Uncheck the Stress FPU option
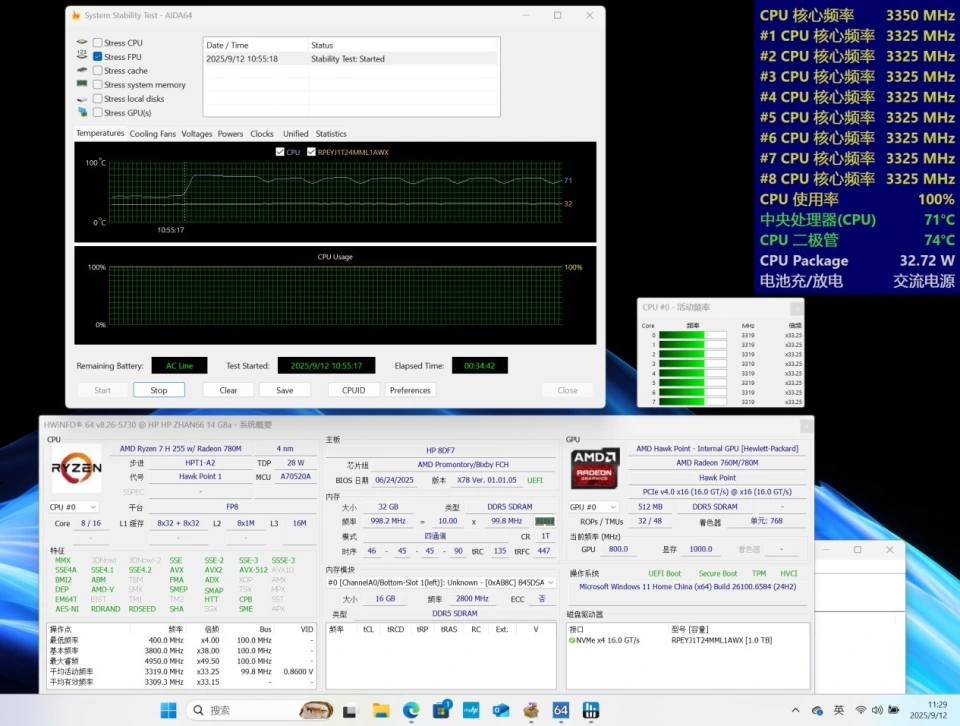The image size is (960, 726). [98, 57]
